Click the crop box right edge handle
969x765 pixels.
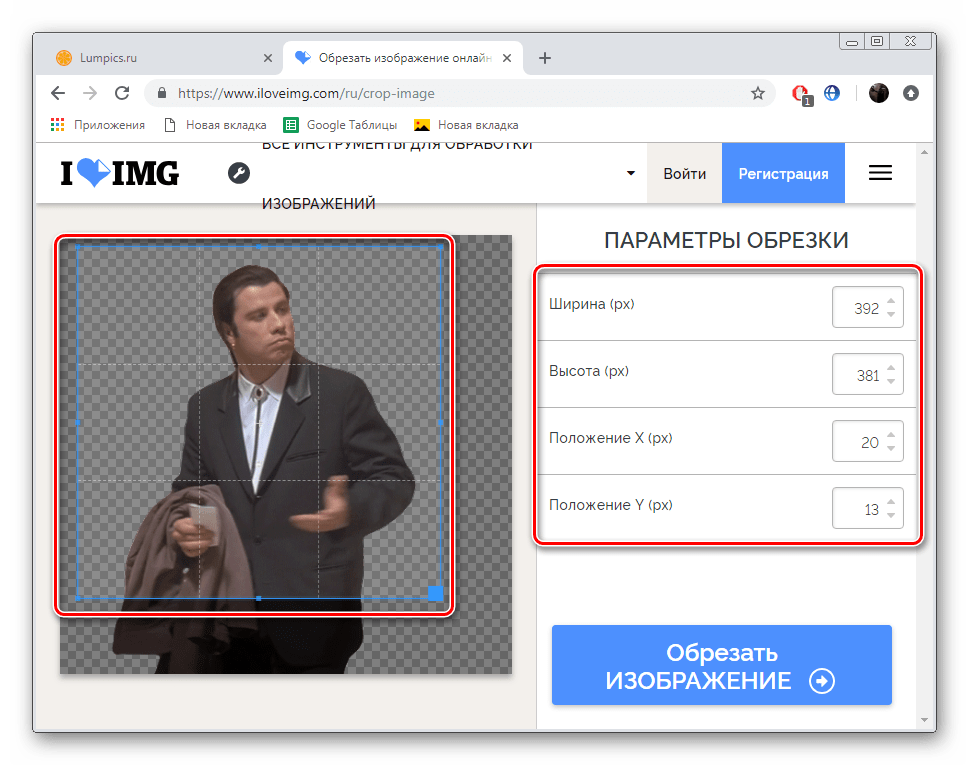440,422
